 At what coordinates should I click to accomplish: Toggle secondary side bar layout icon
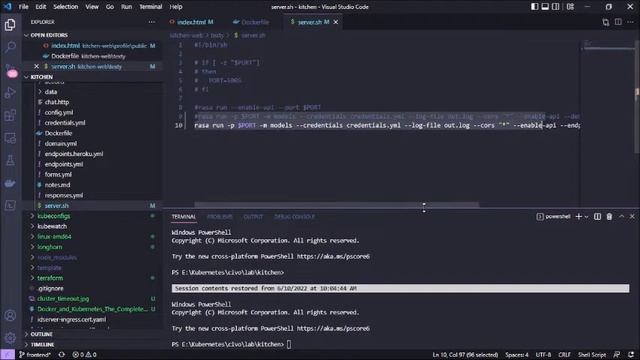click(556, 7)
